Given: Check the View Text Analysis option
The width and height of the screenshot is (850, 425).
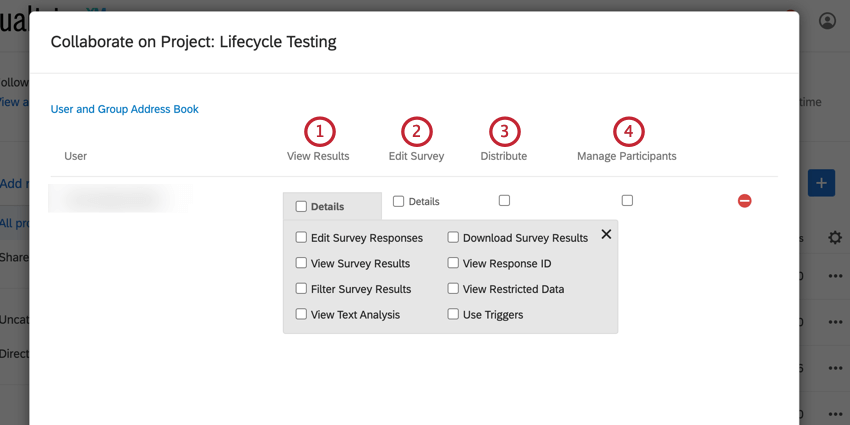Looking at the screenshot, I should [301, 314].
